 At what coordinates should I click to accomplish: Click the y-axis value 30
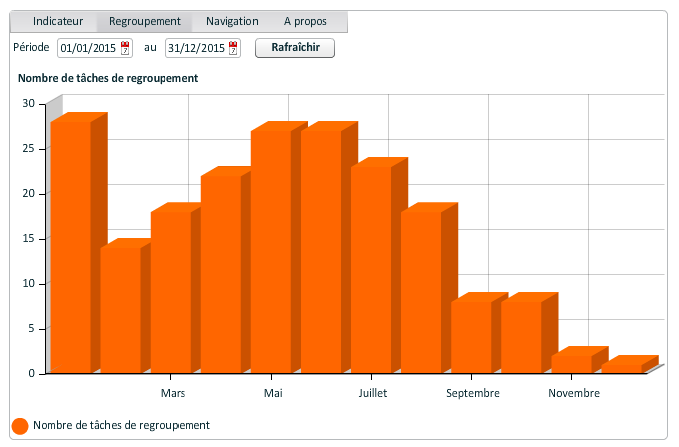[29, 104]
